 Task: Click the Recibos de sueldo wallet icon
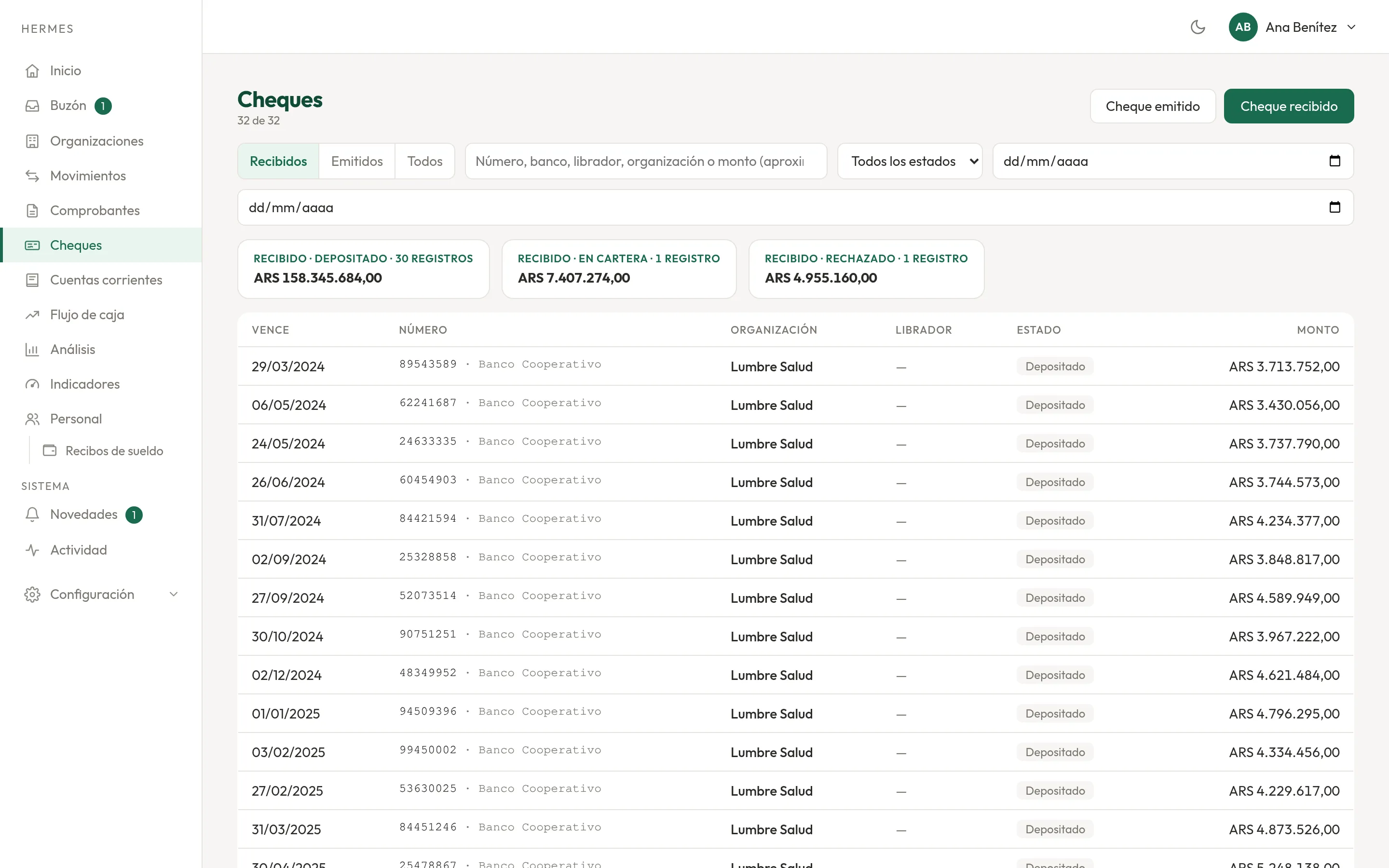tap(50, 451)
